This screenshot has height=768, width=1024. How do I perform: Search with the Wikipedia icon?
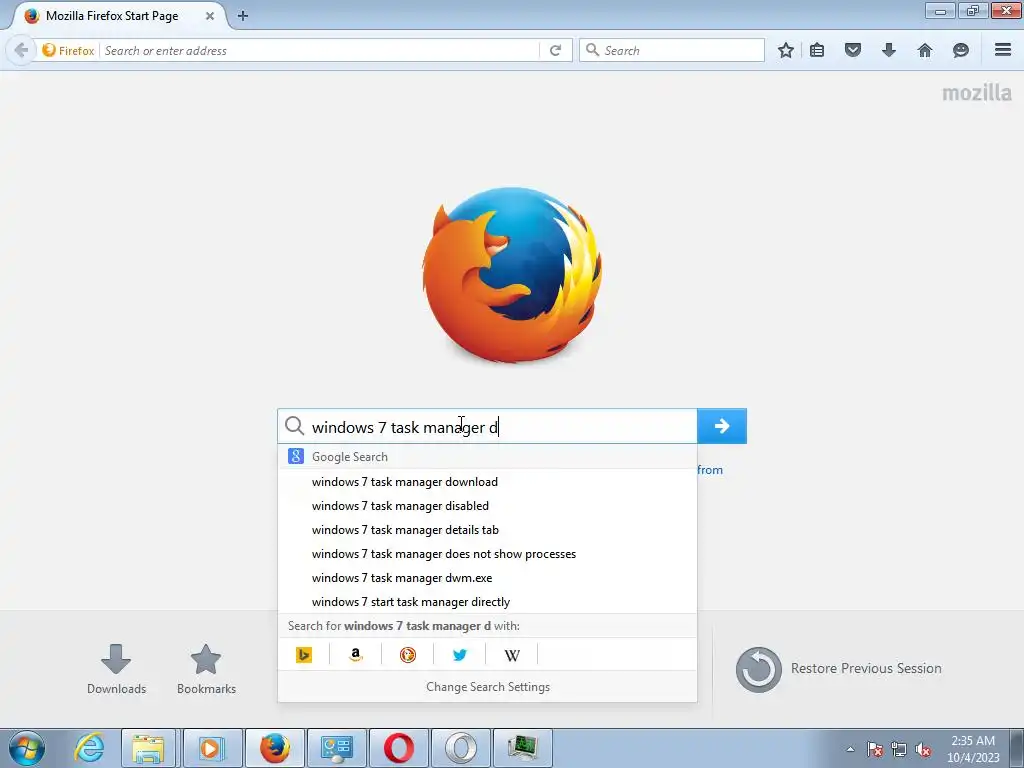coord(512,654)
